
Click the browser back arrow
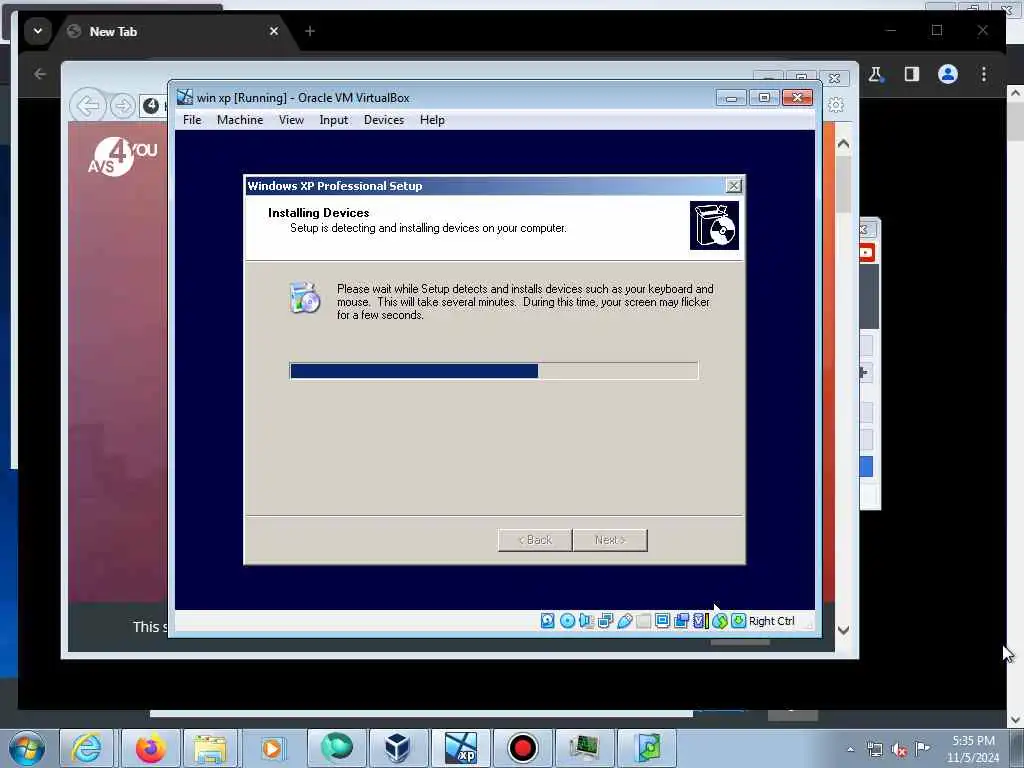40,74
